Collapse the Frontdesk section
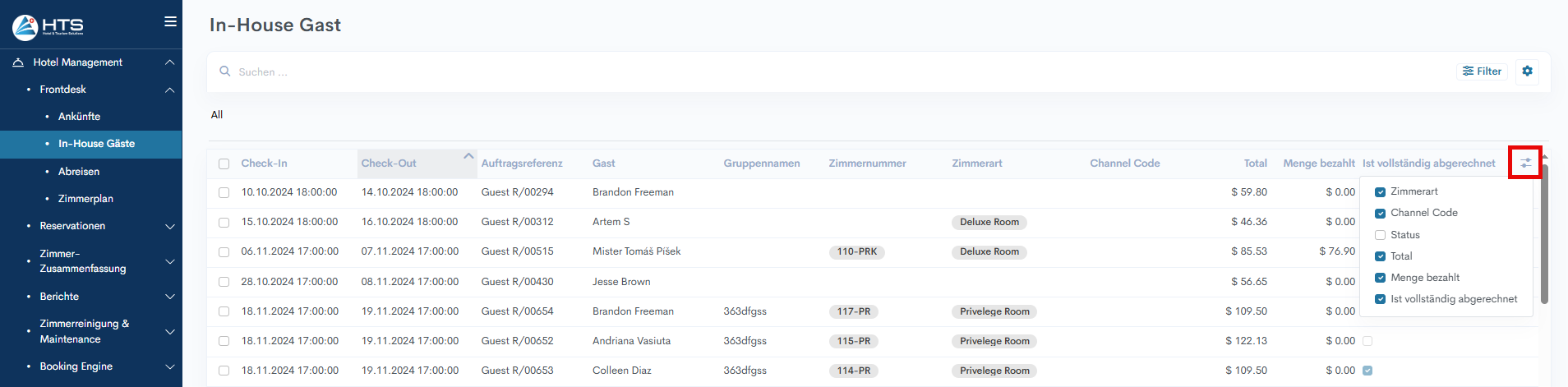Screen dimensions: 1568x387 click(169, 90)
